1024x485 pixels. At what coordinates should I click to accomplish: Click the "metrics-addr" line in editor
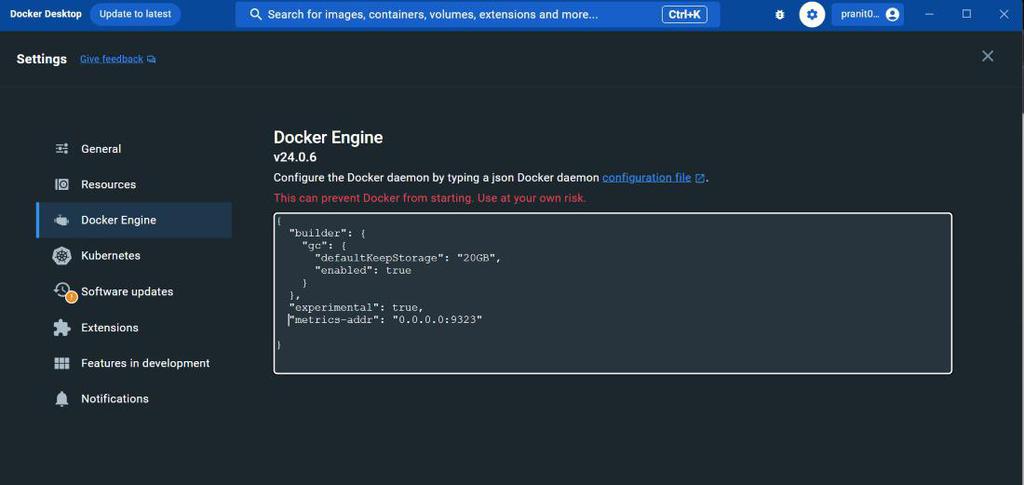pos(385,320)
